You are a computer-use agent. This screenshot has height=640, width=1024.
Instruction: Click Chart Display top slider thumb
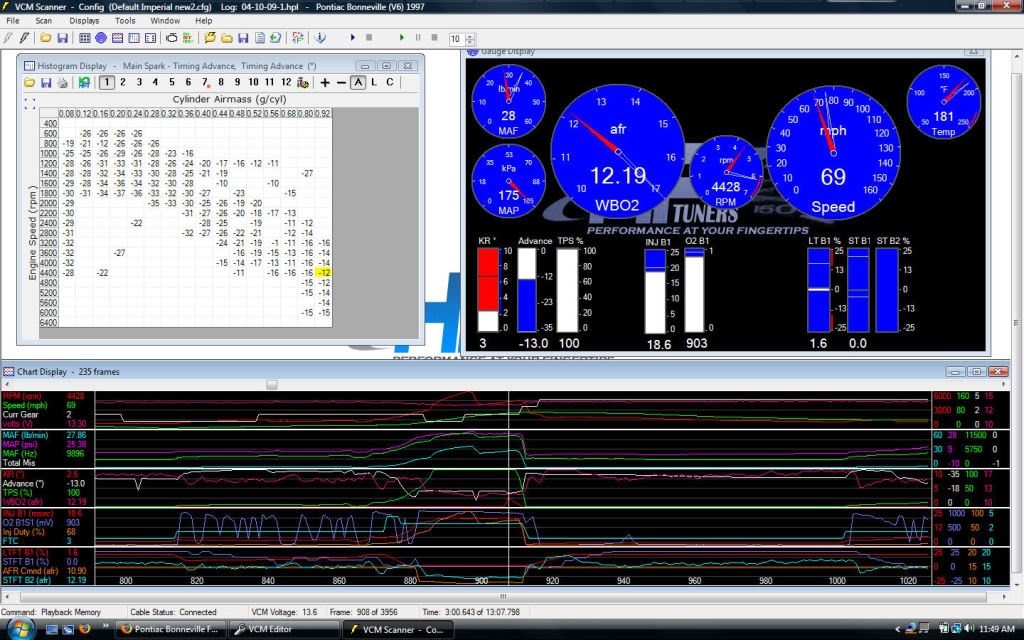click(x=272, y=385)
